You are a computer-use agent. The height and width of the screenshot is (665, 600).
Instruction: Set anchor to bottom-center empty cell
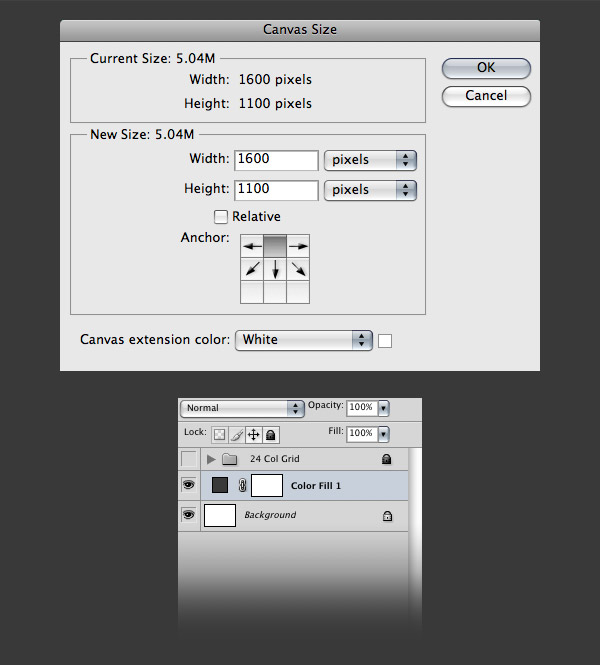pos(275,292)
